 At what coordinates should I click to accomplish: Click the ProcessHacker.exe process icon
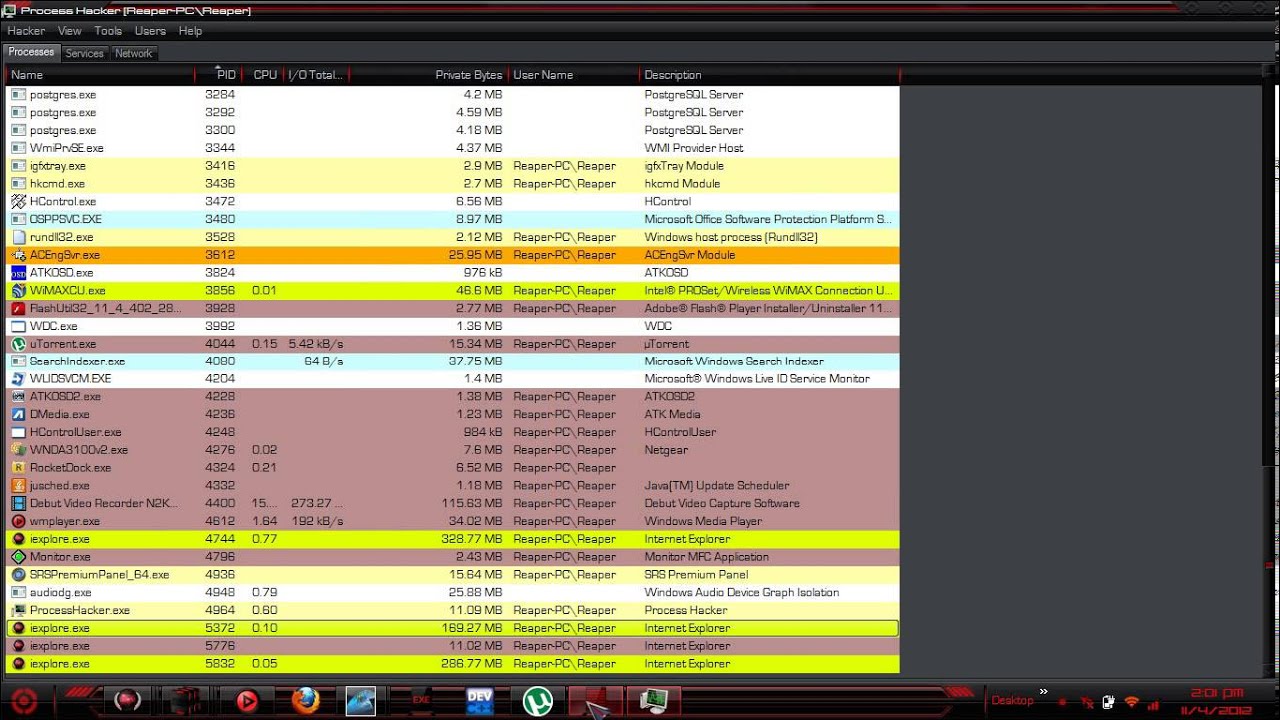18,611
